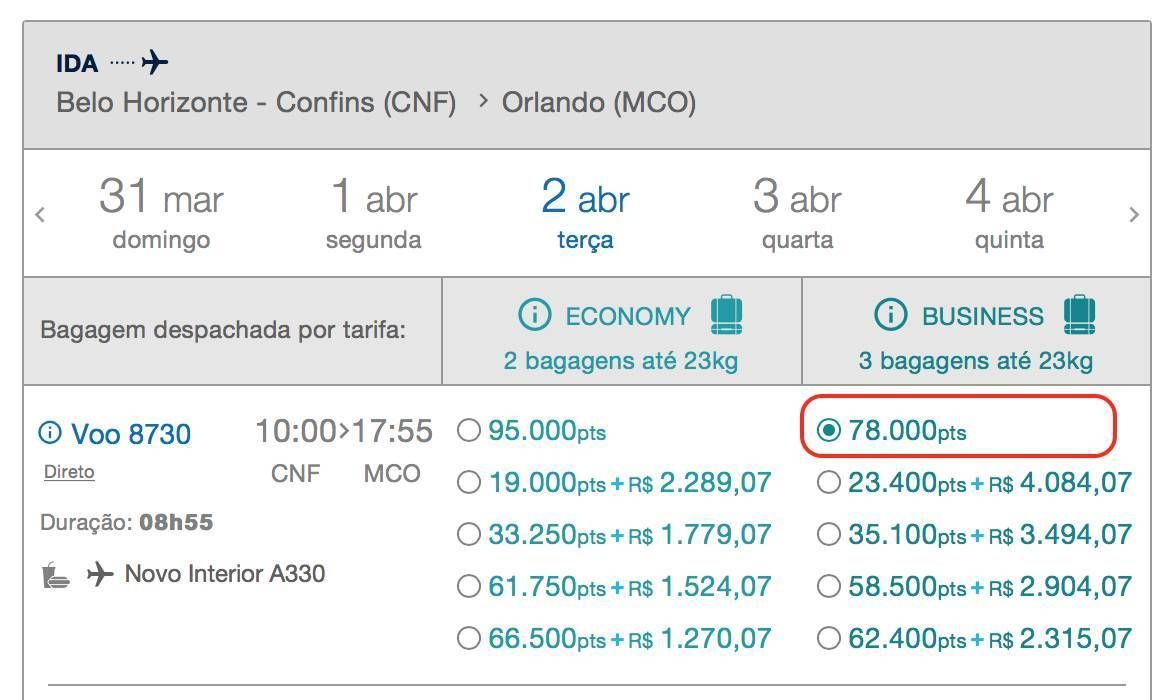Click the Economy luggage icon
The image size is (1176, 700).
click(x=727, y=315)
